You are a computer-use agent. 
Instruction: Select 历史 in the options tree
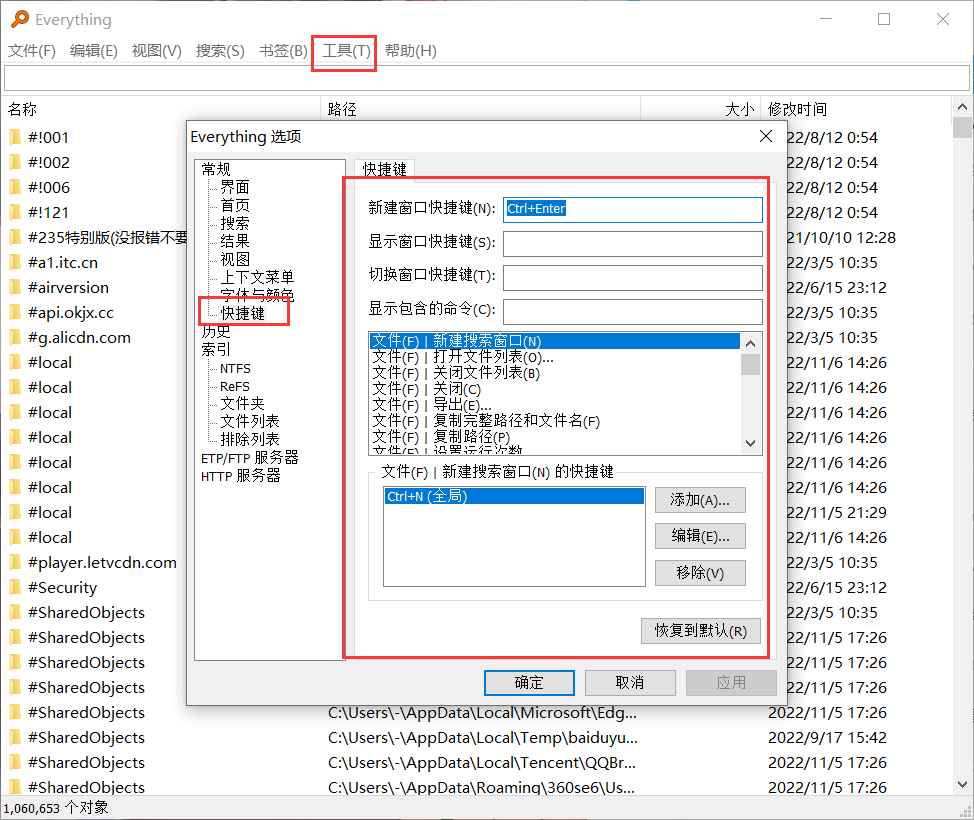[216, 331]
